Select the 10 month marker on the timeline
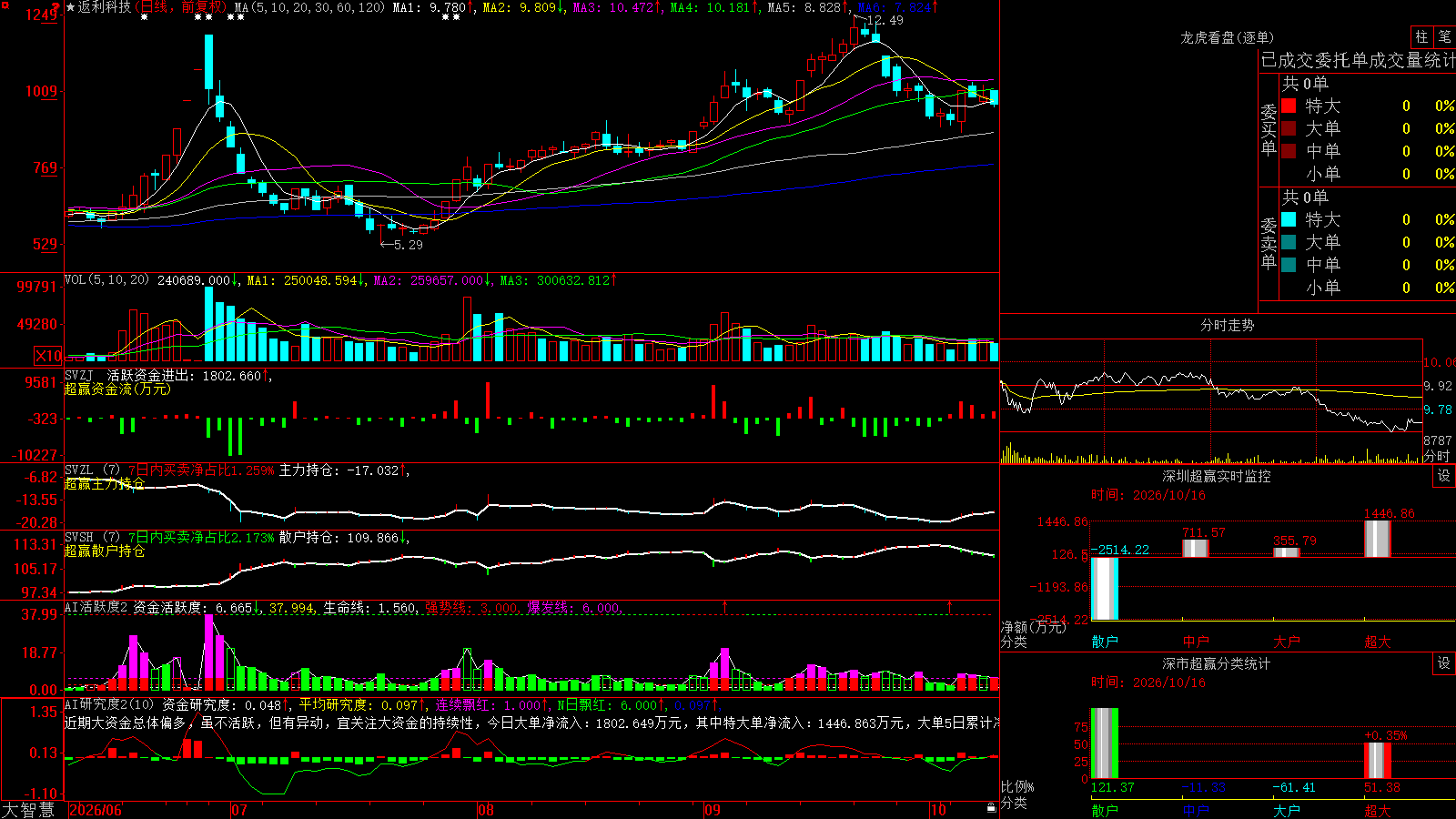The image size is (1456, 819). point(938,810)
